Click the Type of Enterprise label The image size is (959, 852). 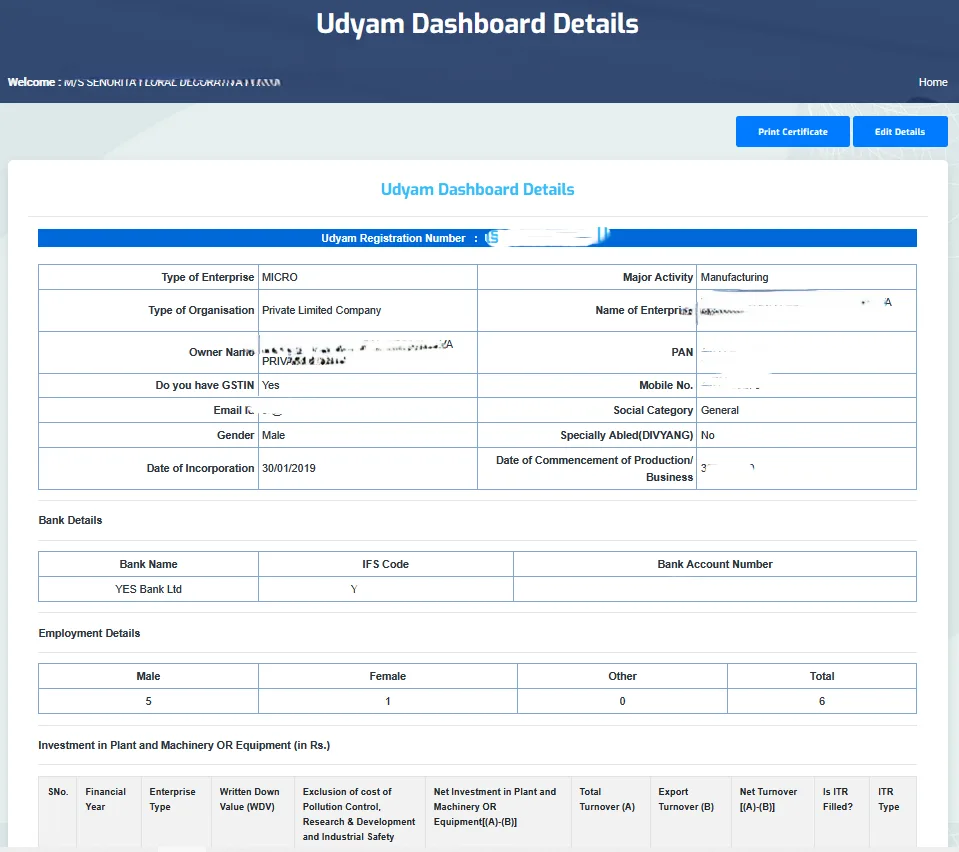[207, 277]
